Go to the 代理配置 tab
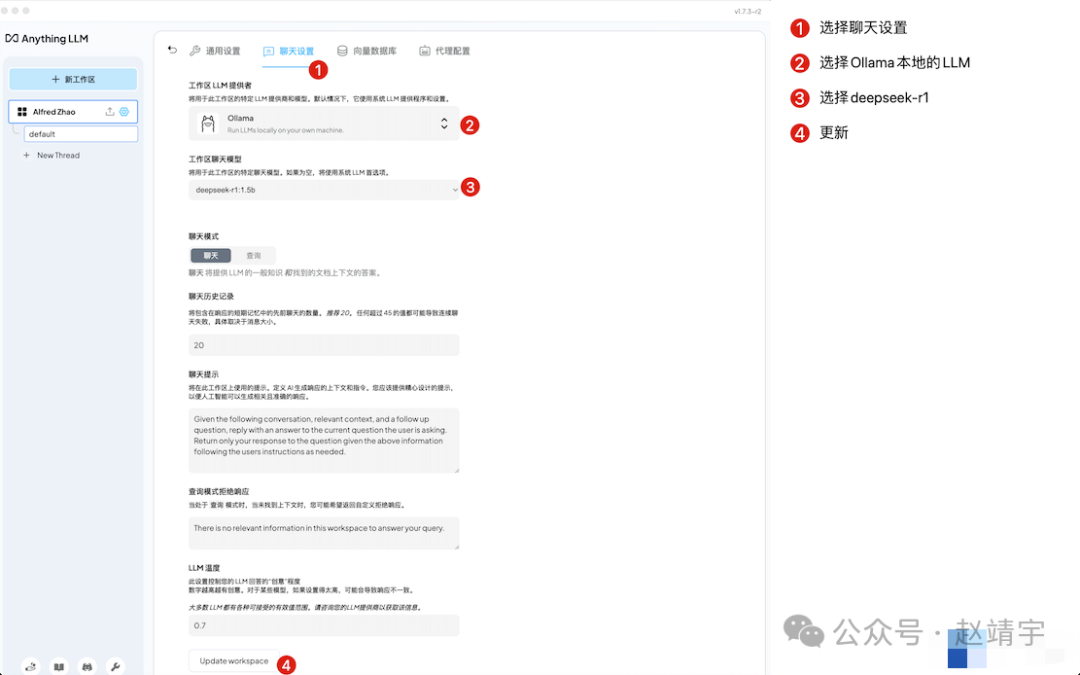The image size is (1080, 675). tap(444, 51)
